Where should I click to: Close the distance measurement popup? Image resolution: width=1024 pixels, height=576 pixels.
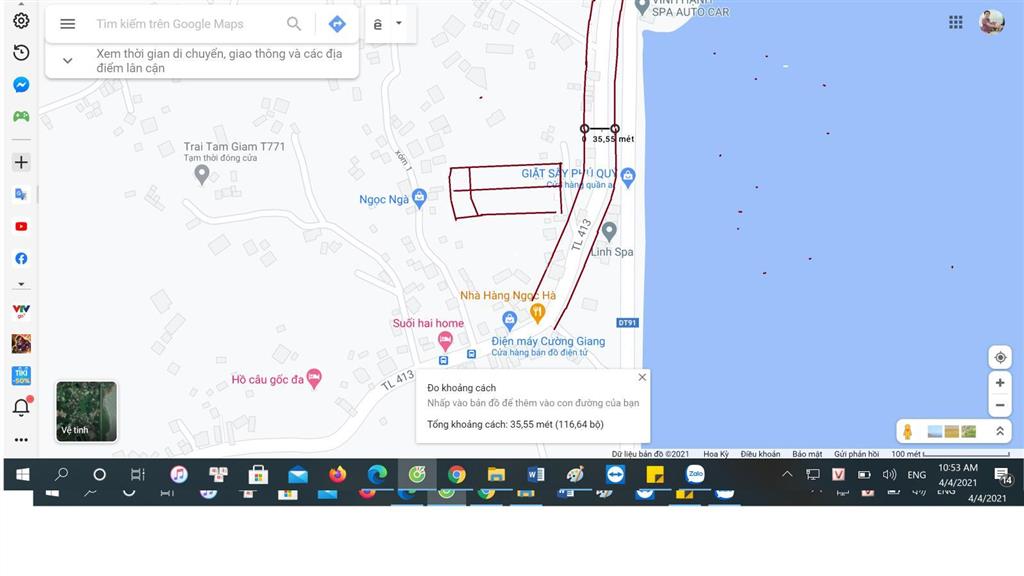coord(642,377)
